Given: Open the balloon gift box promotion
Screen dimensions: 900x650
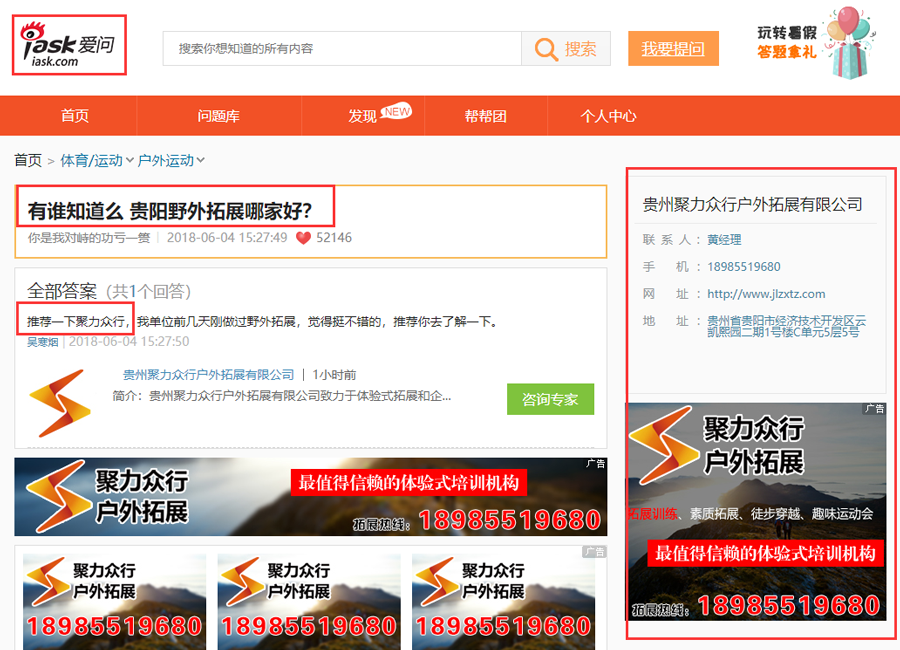Looking at the screenshot, I should point(849,42).
